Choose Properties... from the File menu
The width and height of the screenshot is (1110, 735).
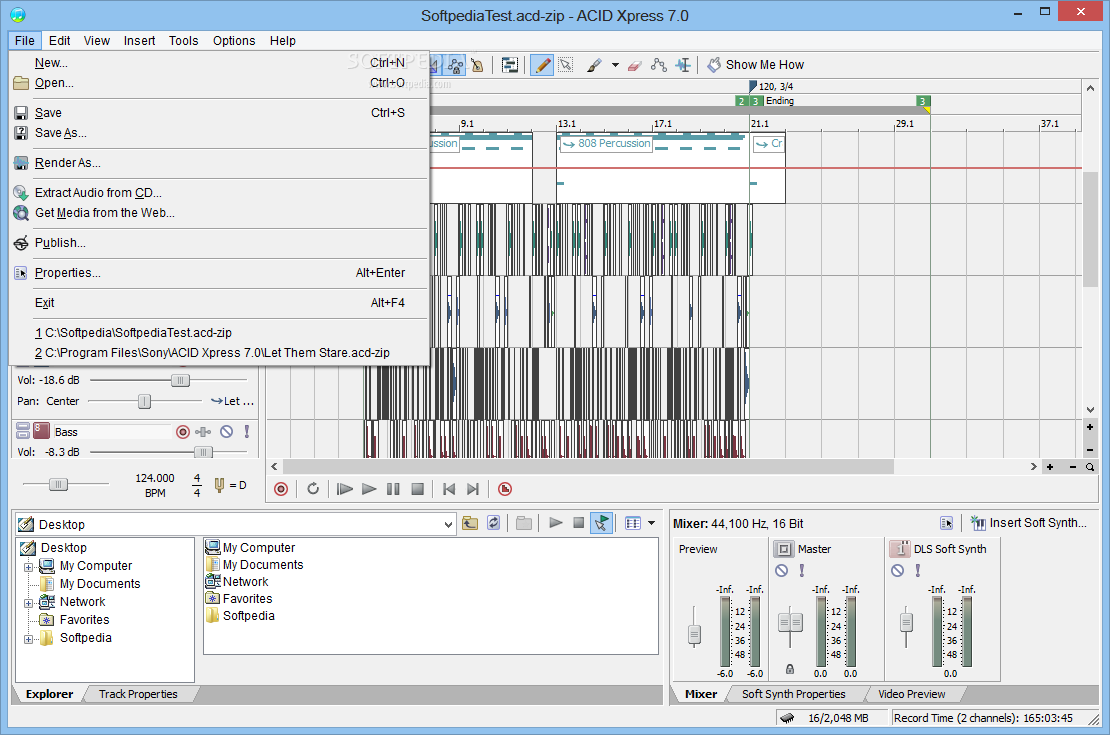point(219,273)
